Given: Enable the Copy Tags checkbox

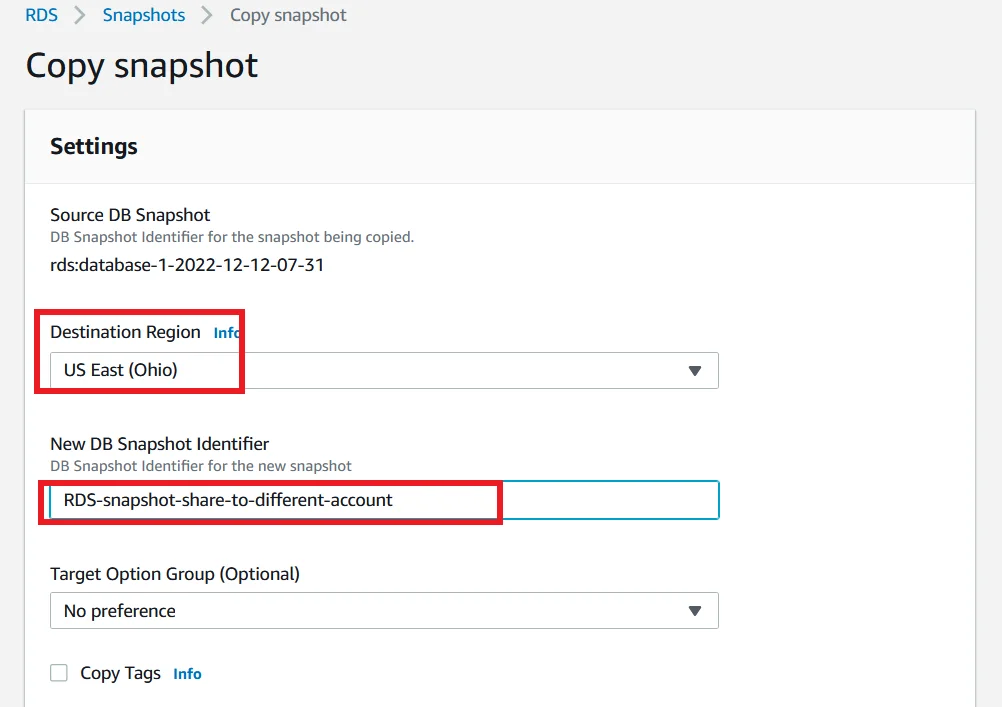Looking at the screenshot, I should click(x=60, y=673).
